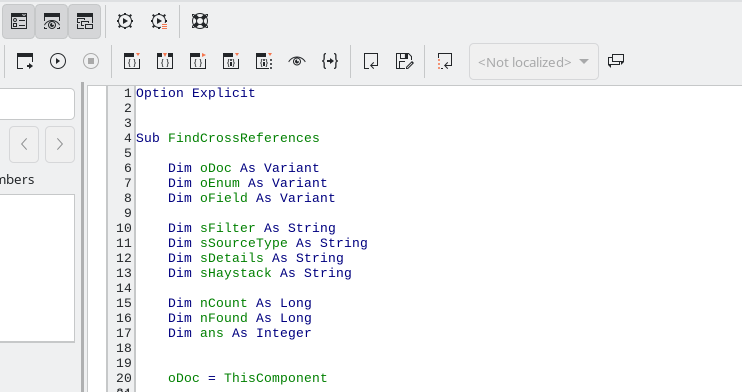The image size is (742, 392).
Task: Click 'Dim oField As Variant' line
Action: pyautogui.click(x=251, y=198)
